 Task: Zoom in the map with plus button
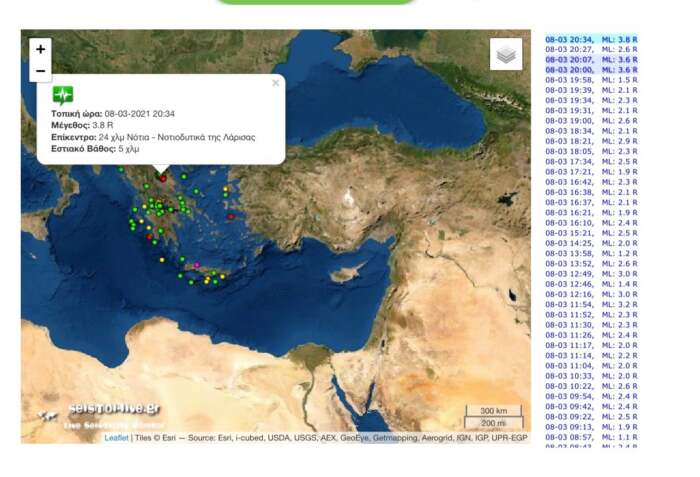pyautogui.click(x=40, y=49)
